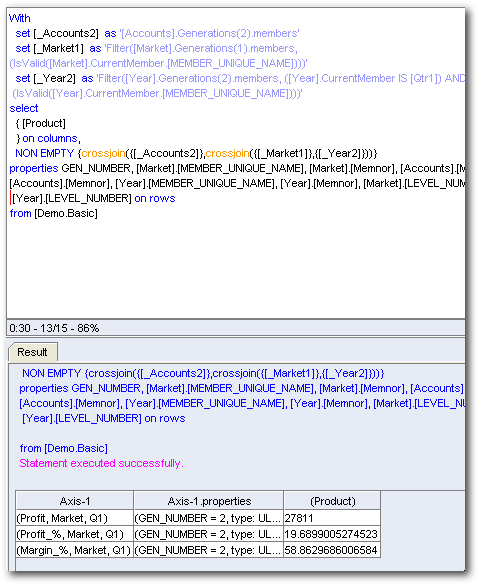Click 'set [_Accounts2]' line in editor
This screenshot has width=479, height=585.
click(157, 33)
